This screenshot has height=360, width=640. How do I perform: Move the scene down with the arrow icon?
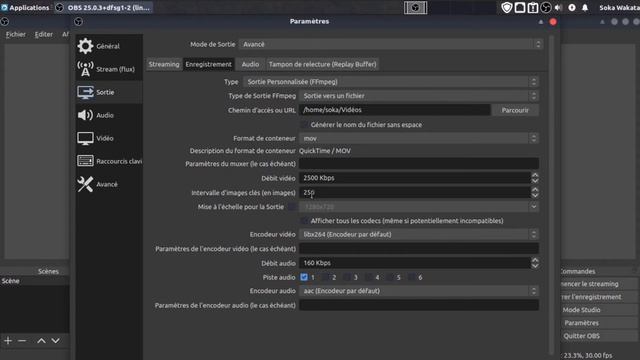[x=56, y=340]
